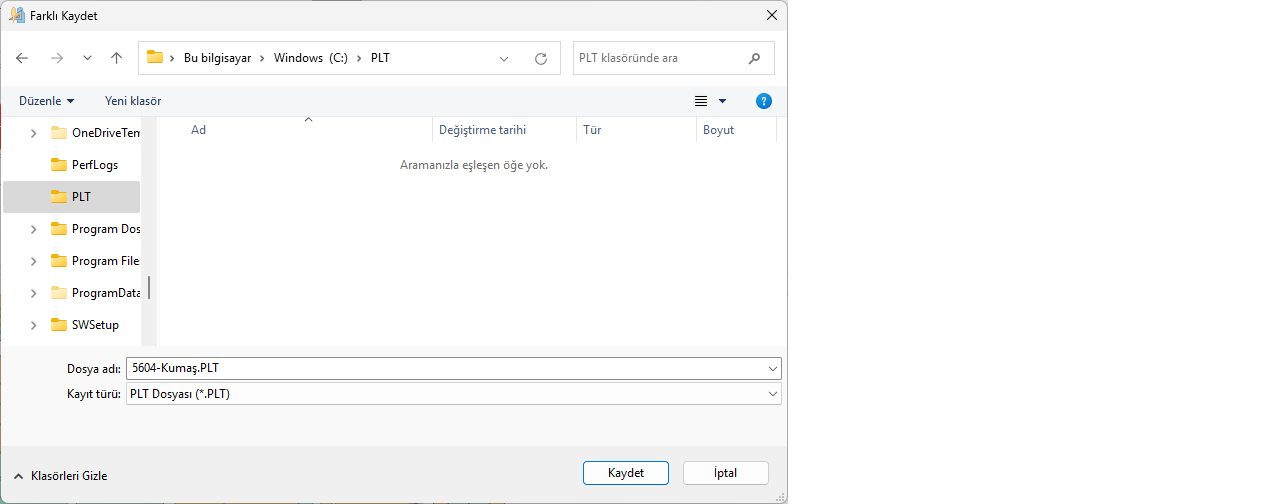1270x504 pixels.
Task: Cancel with the İptal button
Action: pos(725,473)
